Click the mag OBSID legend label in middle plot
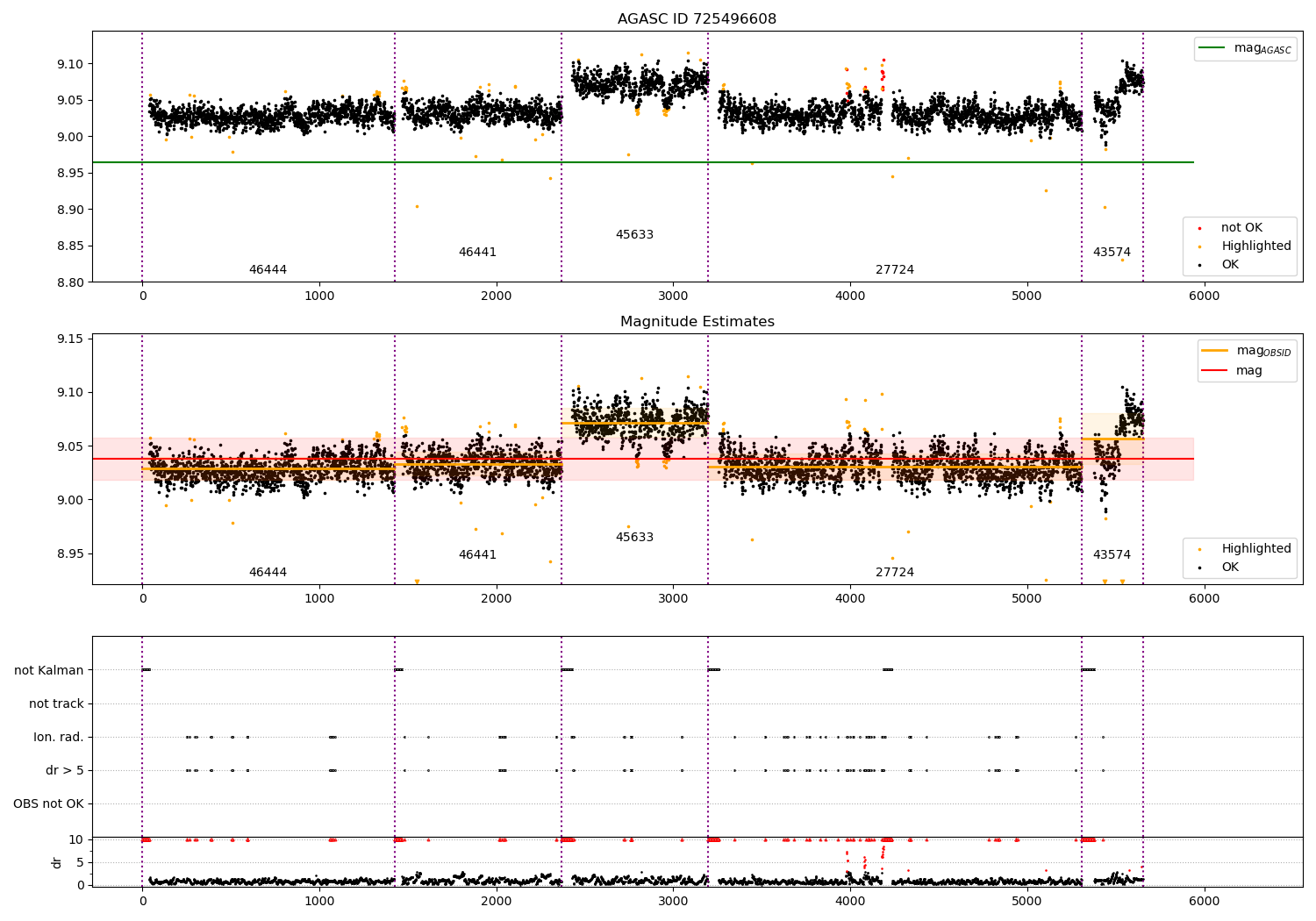 point(1263,351)
